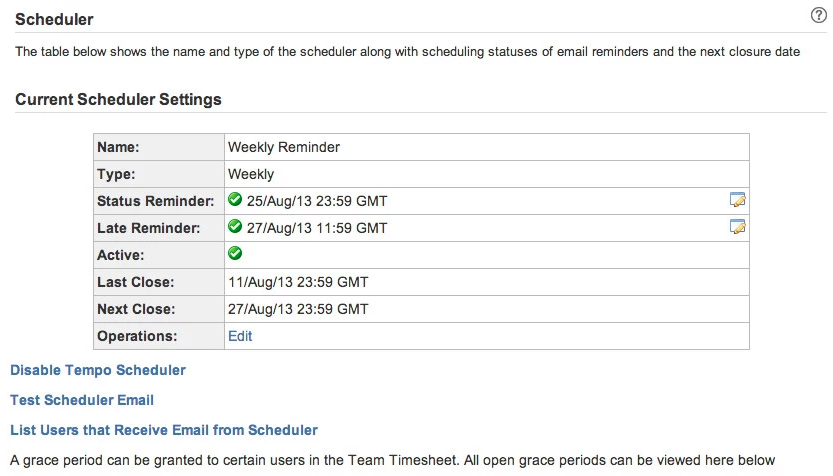Click the Disable Tempo Scheduler link
The image size is (833, 476).
98,370
